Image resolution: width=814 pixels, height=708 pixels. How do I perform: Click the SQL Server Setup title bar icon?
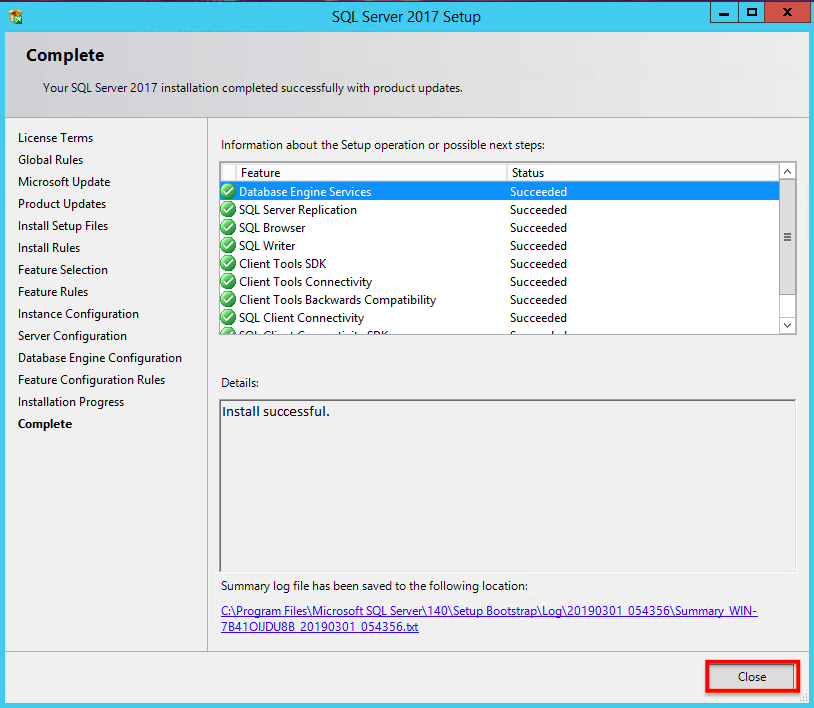click(x=16, y=17)
